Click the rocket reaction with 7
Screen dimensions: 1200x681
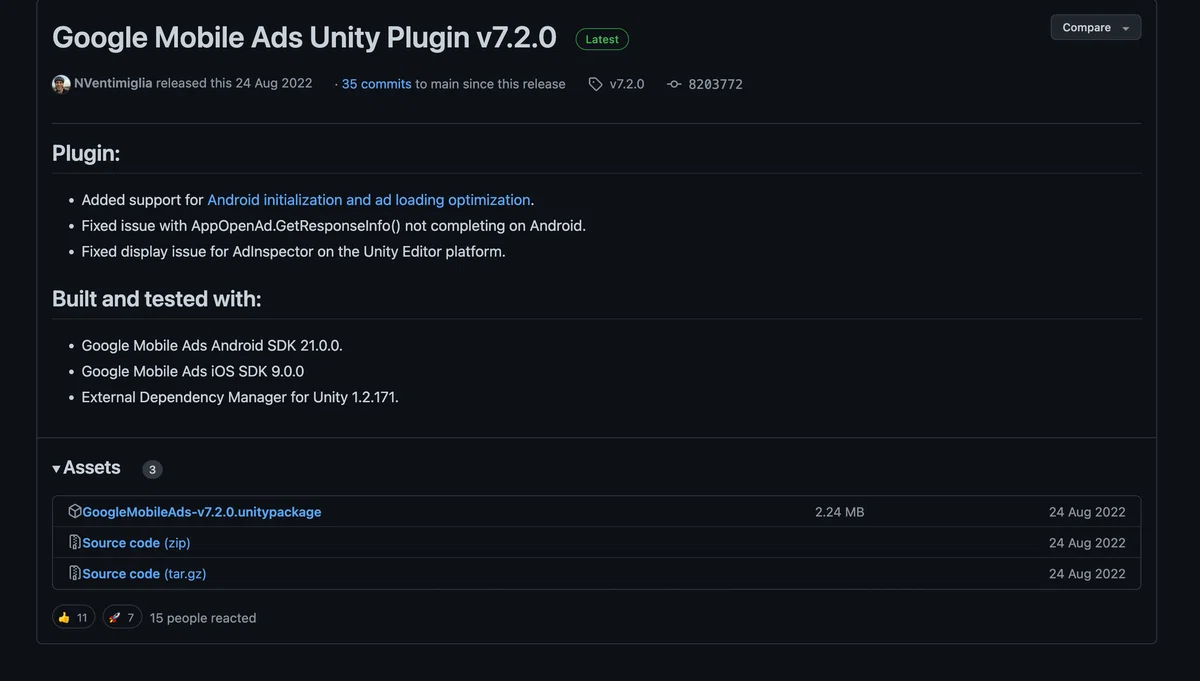tap(122, 618)
